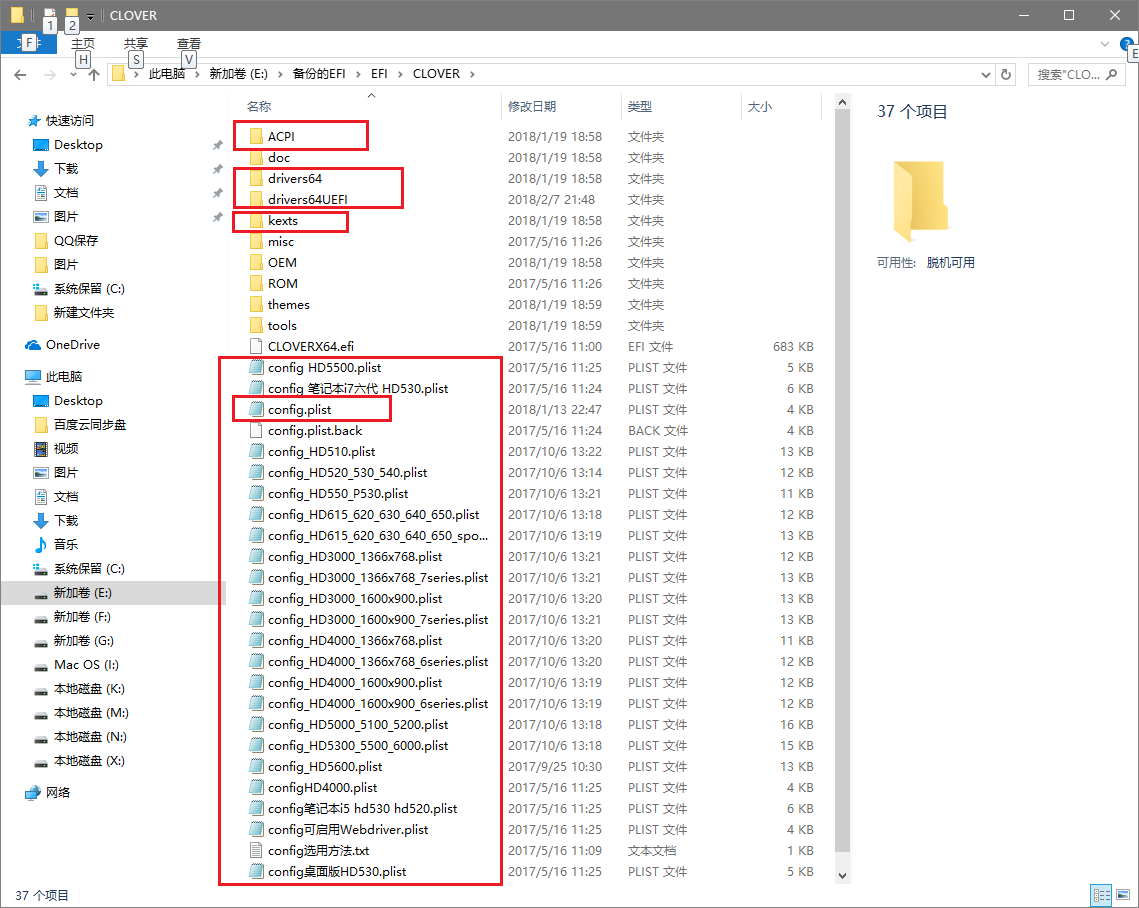This screenshot has height=908, width=1139.
Task: Click folder thumbnail in preview pane
Action: (920, 201)
